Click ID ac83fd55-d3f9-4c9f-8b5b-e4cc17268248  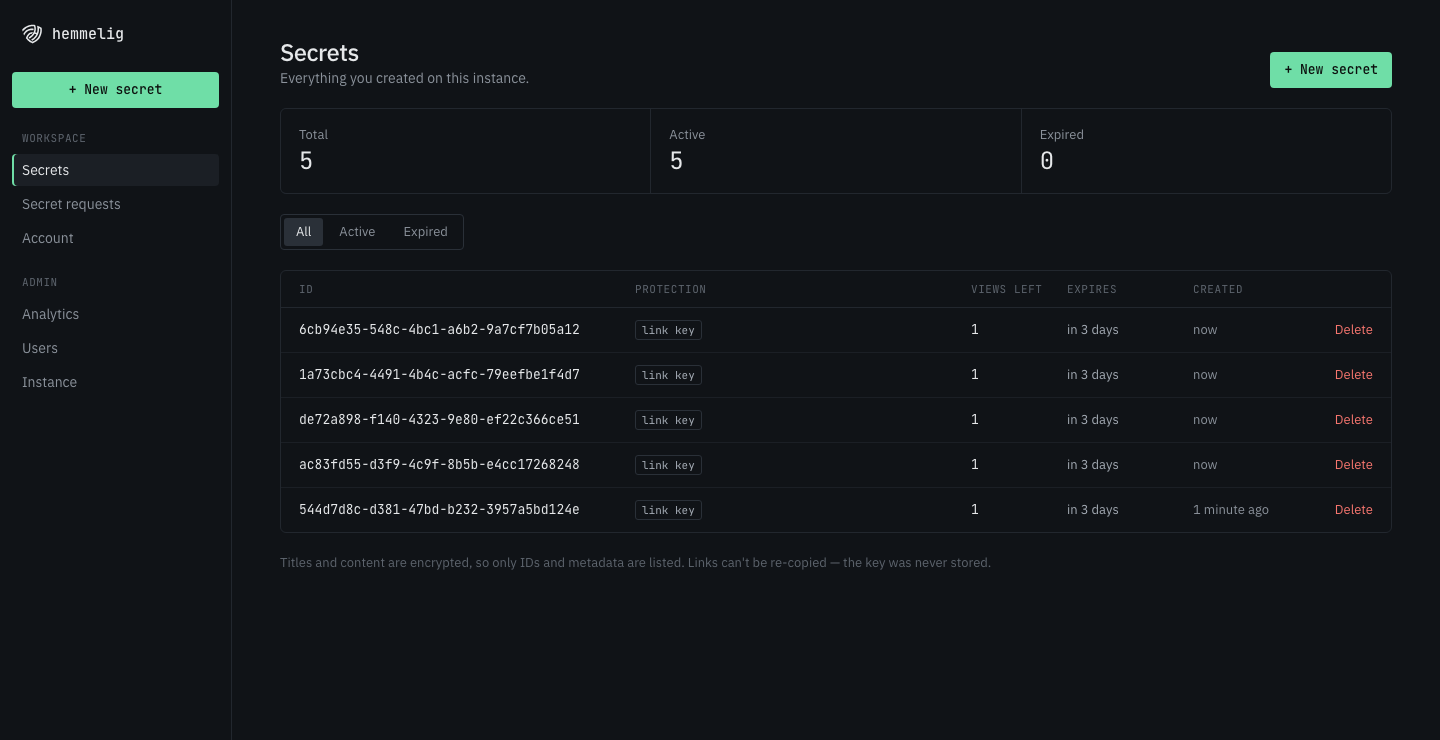coord(439,465)
